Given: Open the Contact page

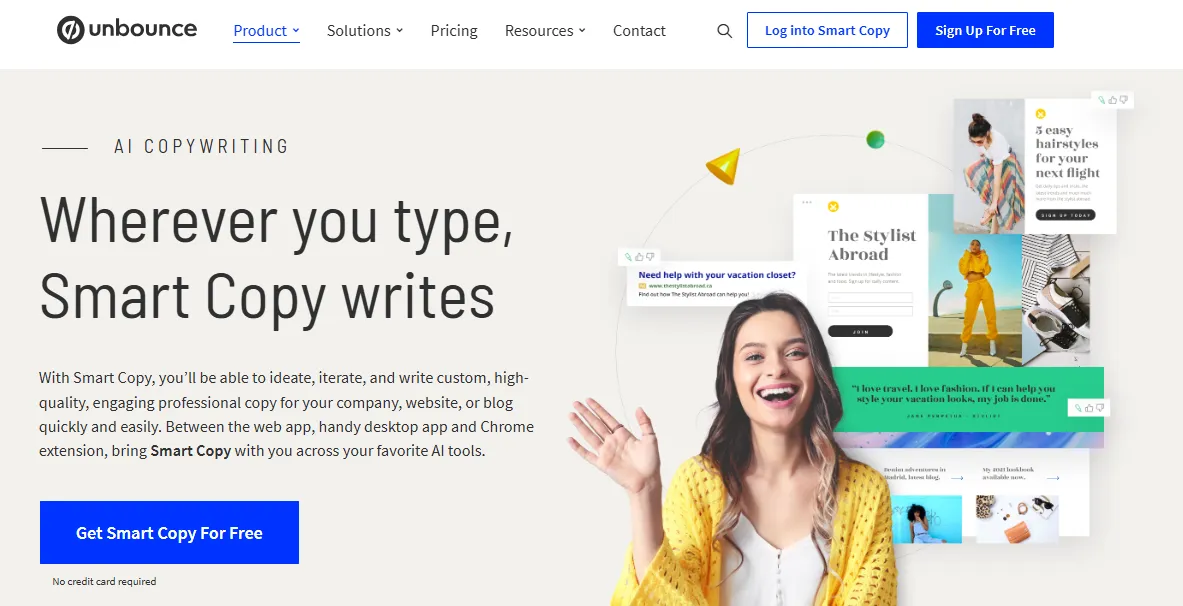Looking at the screenshot, I should coord(639,31).
